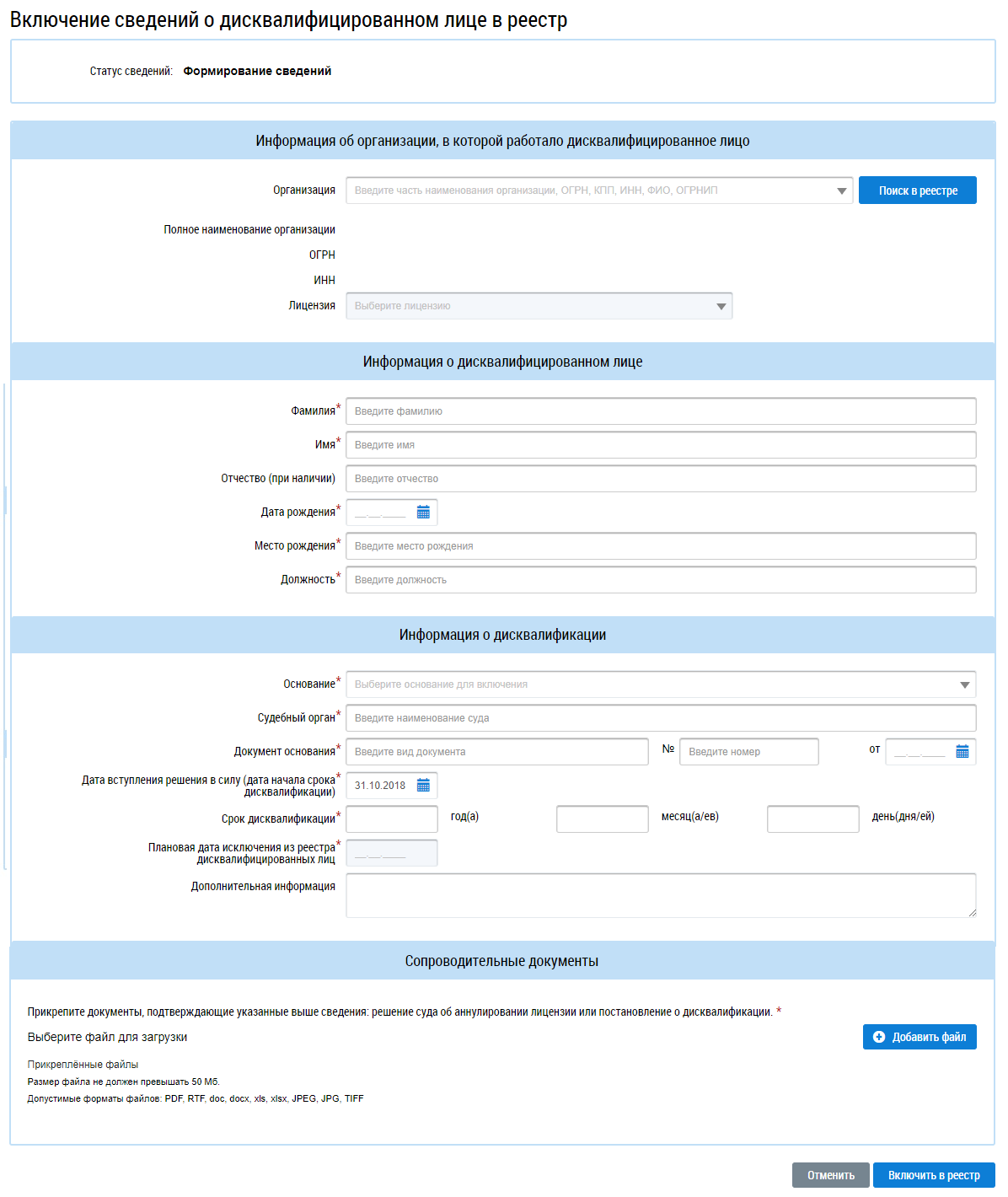Focus the Фамилия input field
Image resolution: width=1008 pixels, height=1197 pixels.
coord(661,411)
